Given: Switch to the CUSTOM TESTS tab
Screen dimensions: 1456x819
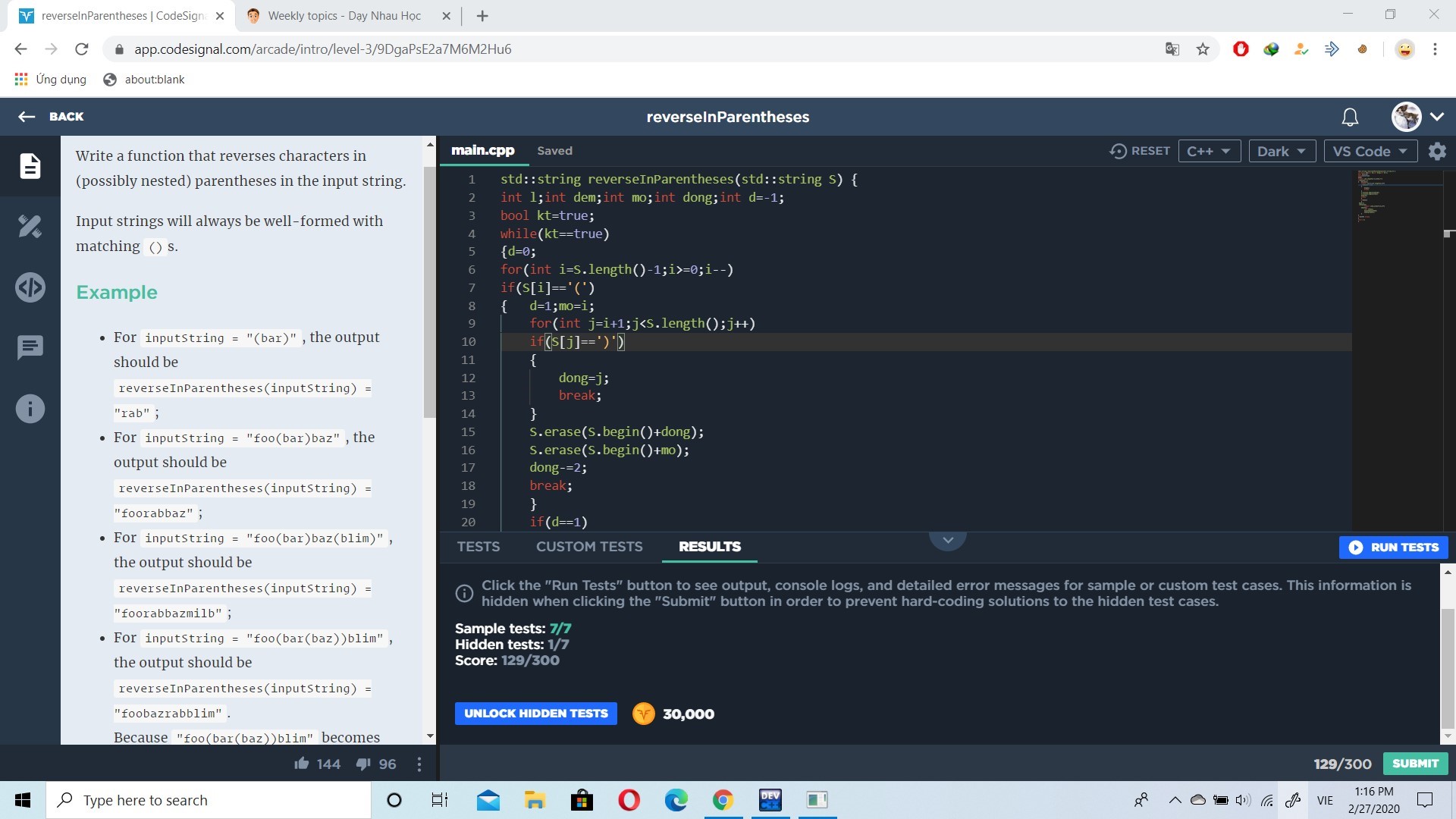Looking at the screenshot, I should coord(589,547).
